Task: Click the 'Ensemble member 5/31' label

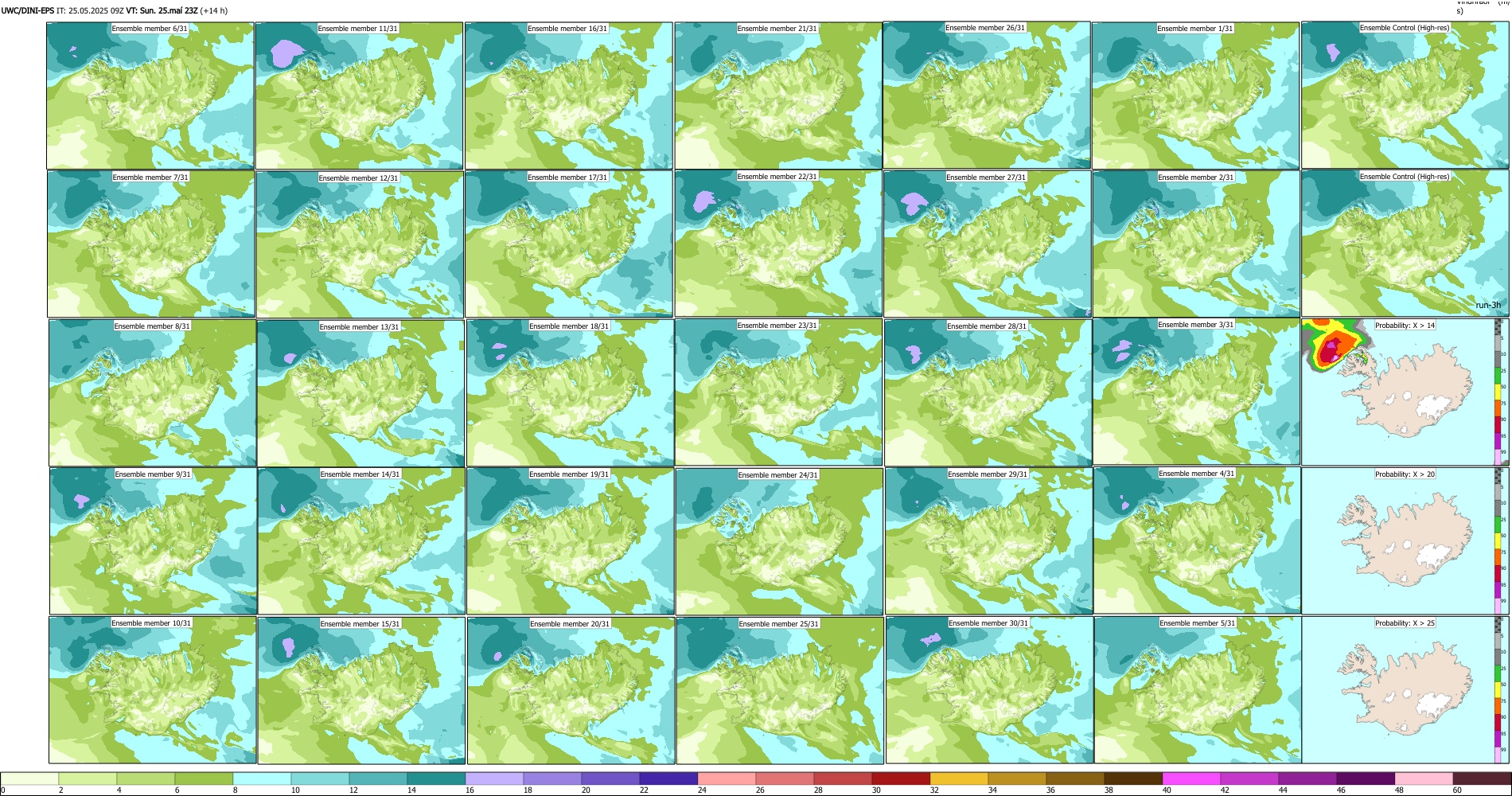Action: pyautogui.click(x=1198, y=623)
